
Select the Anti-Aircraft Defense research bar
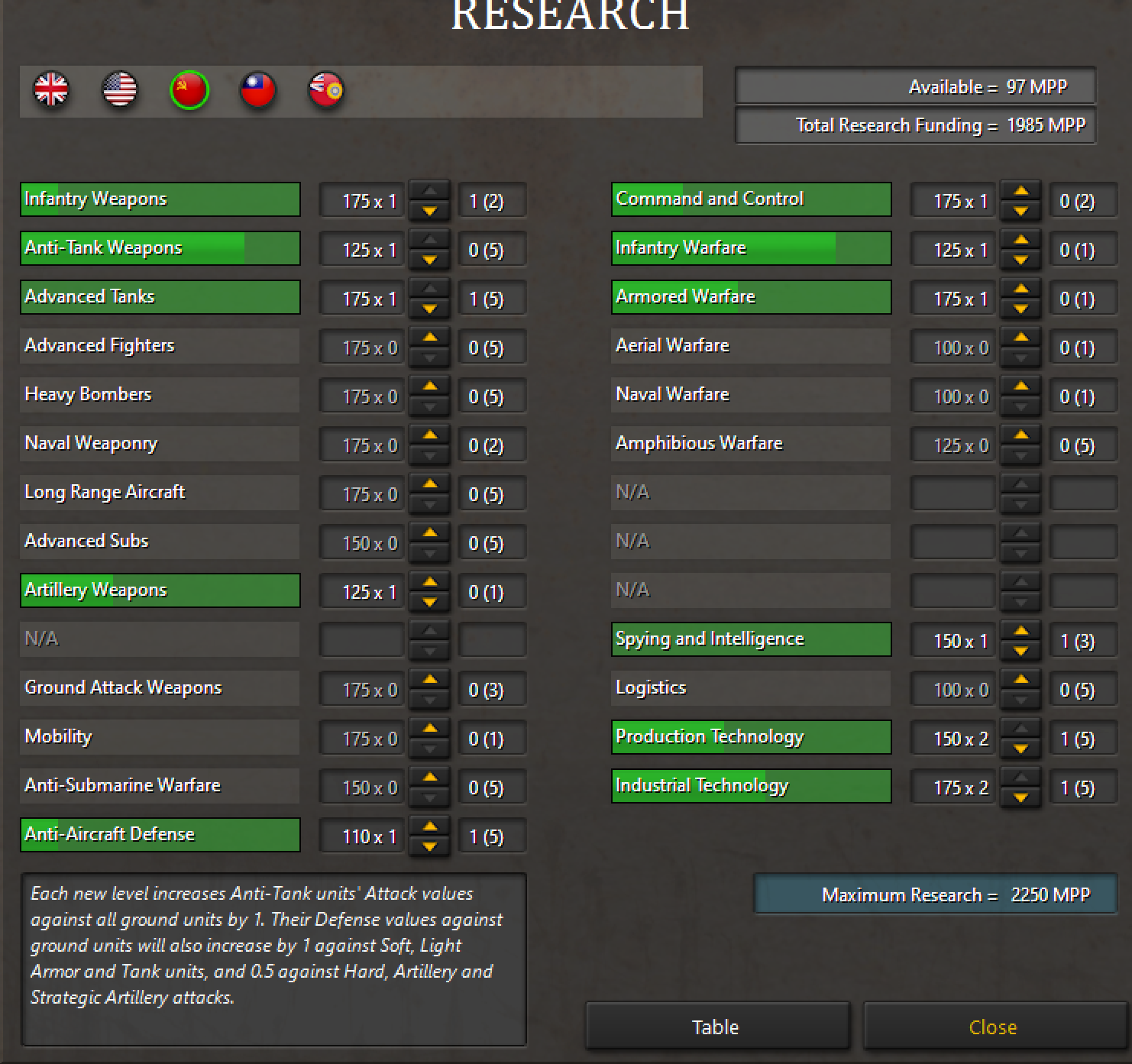tap(160, 835)
